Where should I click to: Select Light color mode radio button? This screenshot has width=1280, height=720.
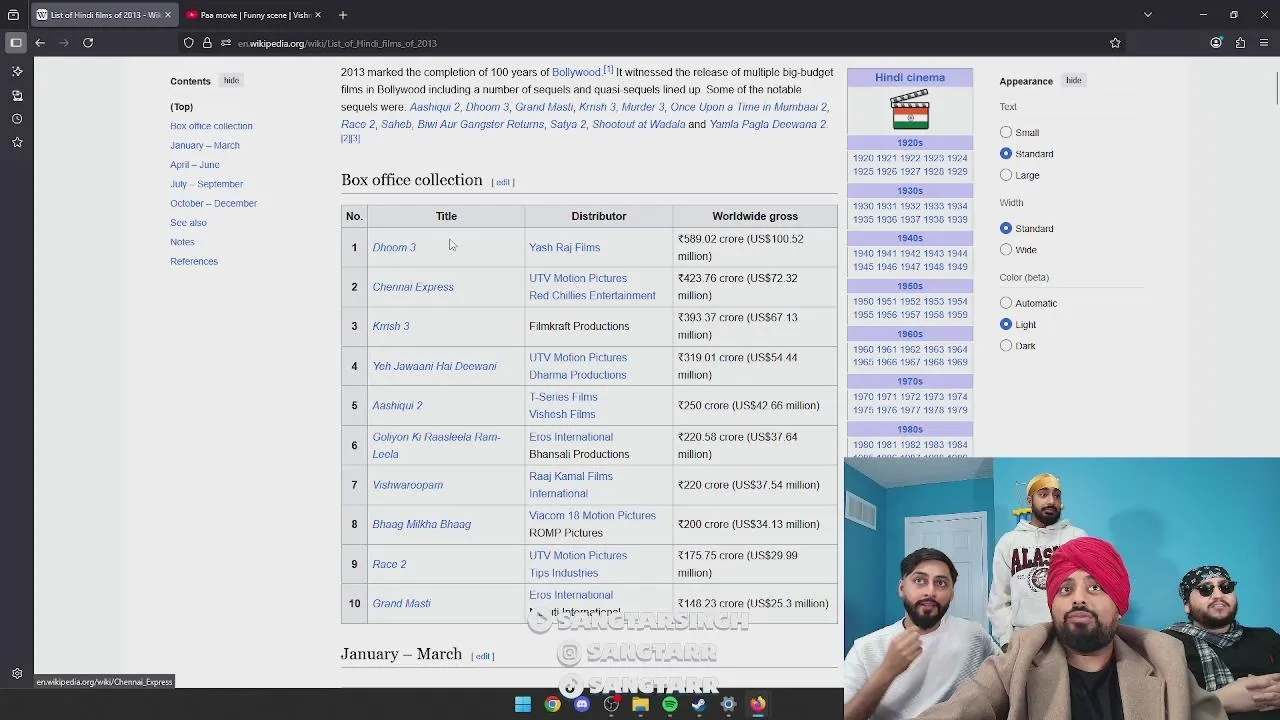pos(1006,324)
